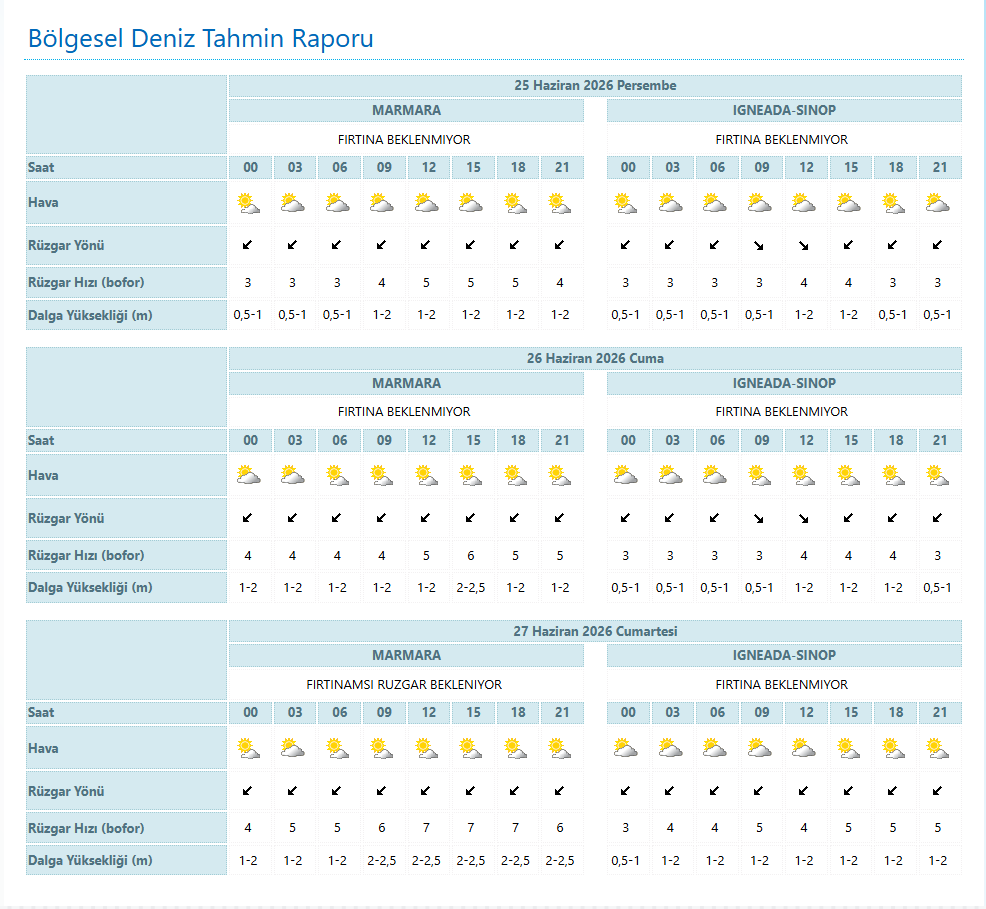Select 26 Haziran Marmara 21 wind direction arrow
Screen dimensions: 986x909
coord(560,518)
